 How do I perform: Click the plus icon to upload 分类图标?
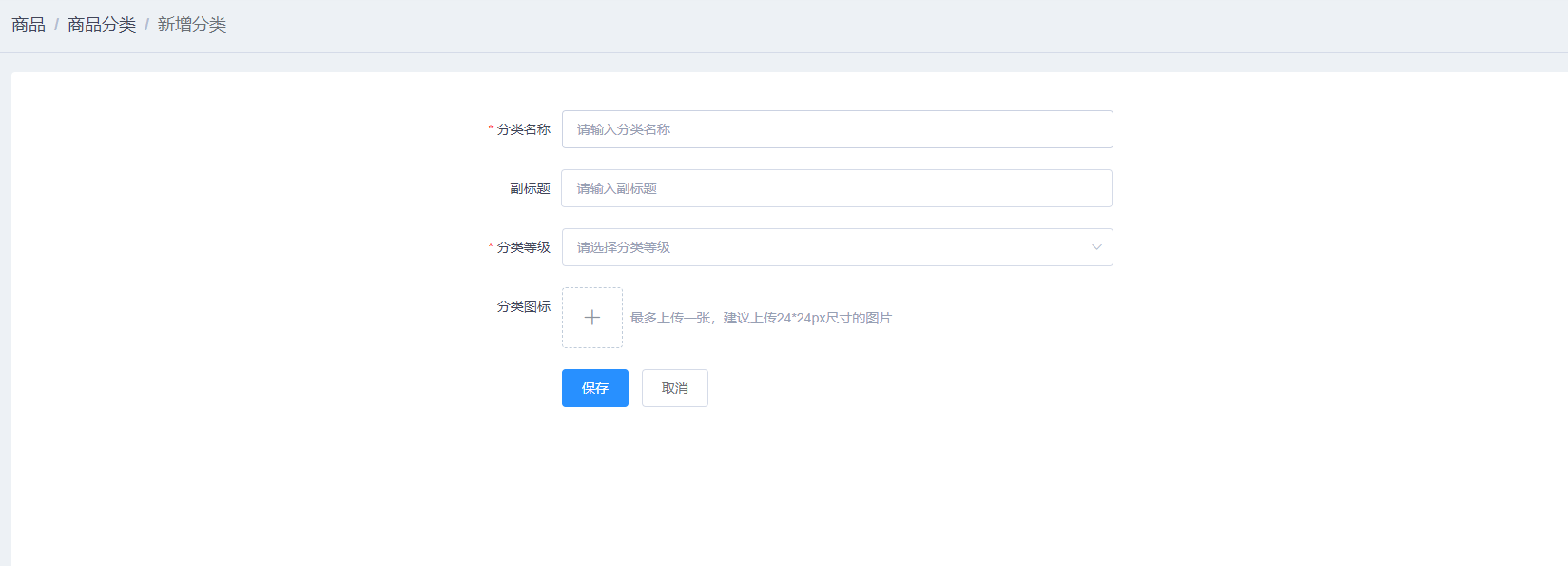(591, 318)
